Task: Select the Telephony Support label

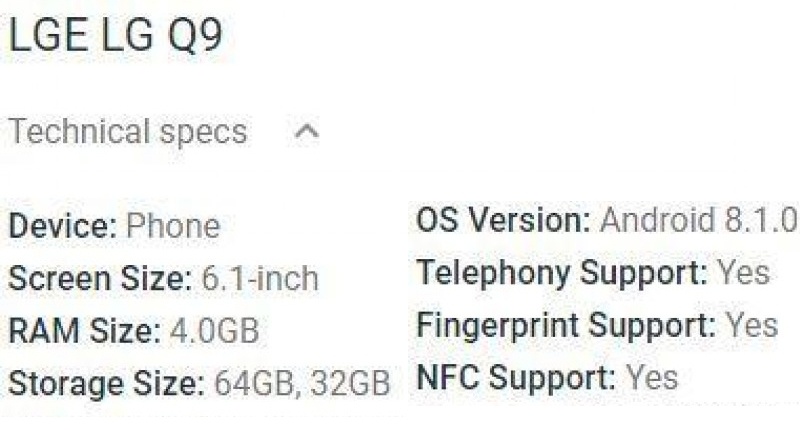Action: pos(561,272)
